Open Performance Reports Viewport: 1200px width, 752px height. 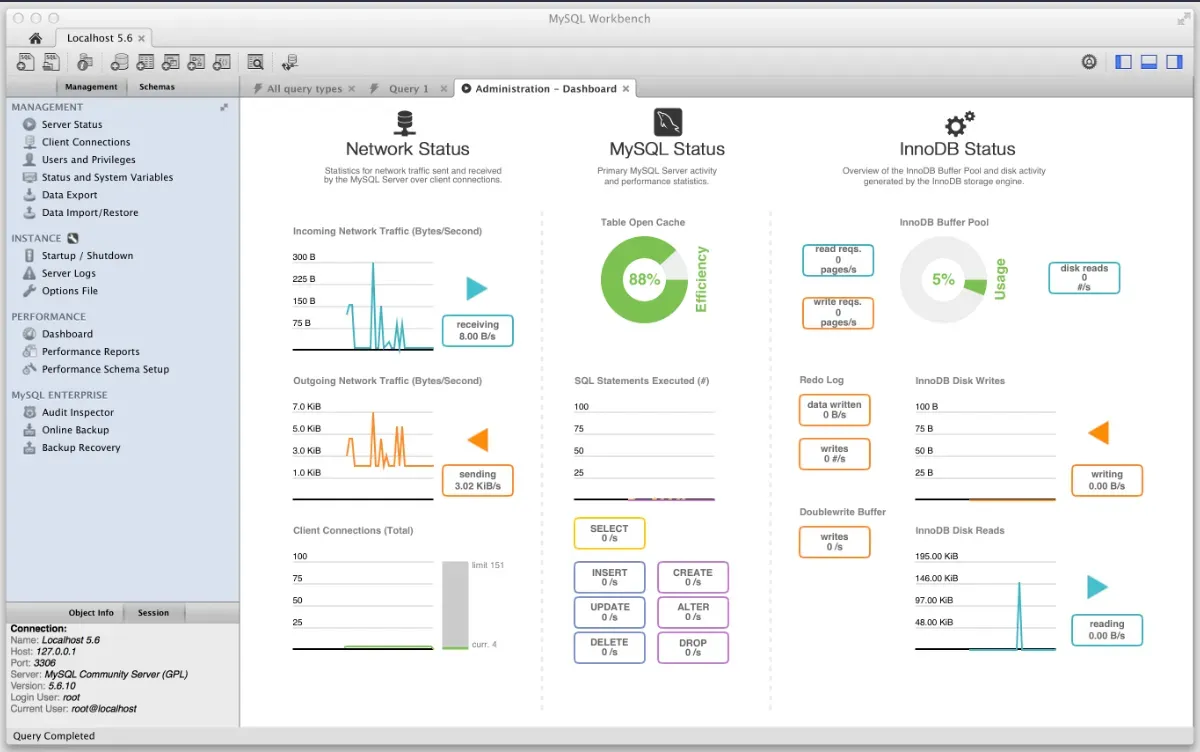tap(90, 352)
